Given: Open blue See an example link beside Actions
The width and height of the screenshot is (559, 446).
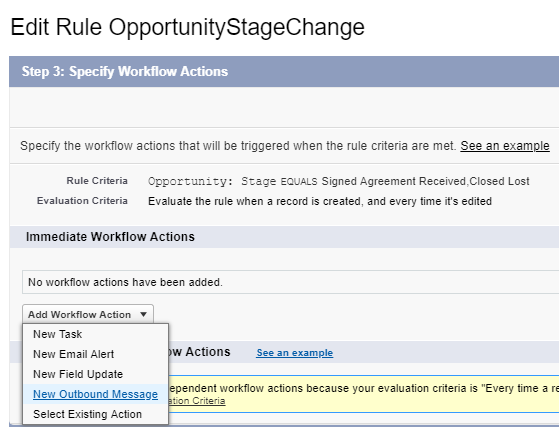Looking at the screenshot, I should [294, 353].
